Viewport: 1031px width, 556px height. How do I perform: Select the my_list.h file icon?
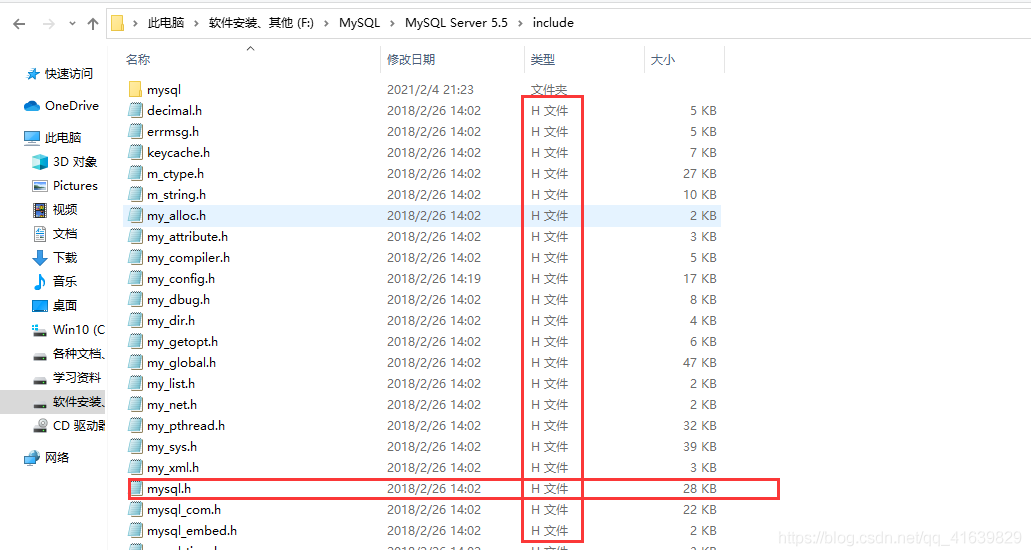(x=135, y=384)
